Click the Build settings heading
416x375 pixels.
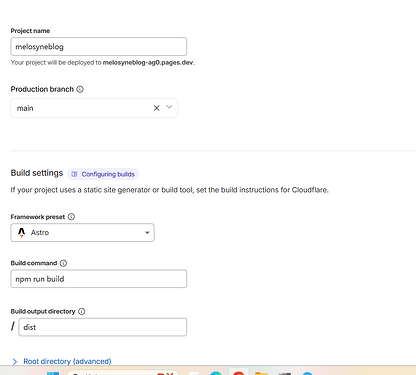(37, 173)
